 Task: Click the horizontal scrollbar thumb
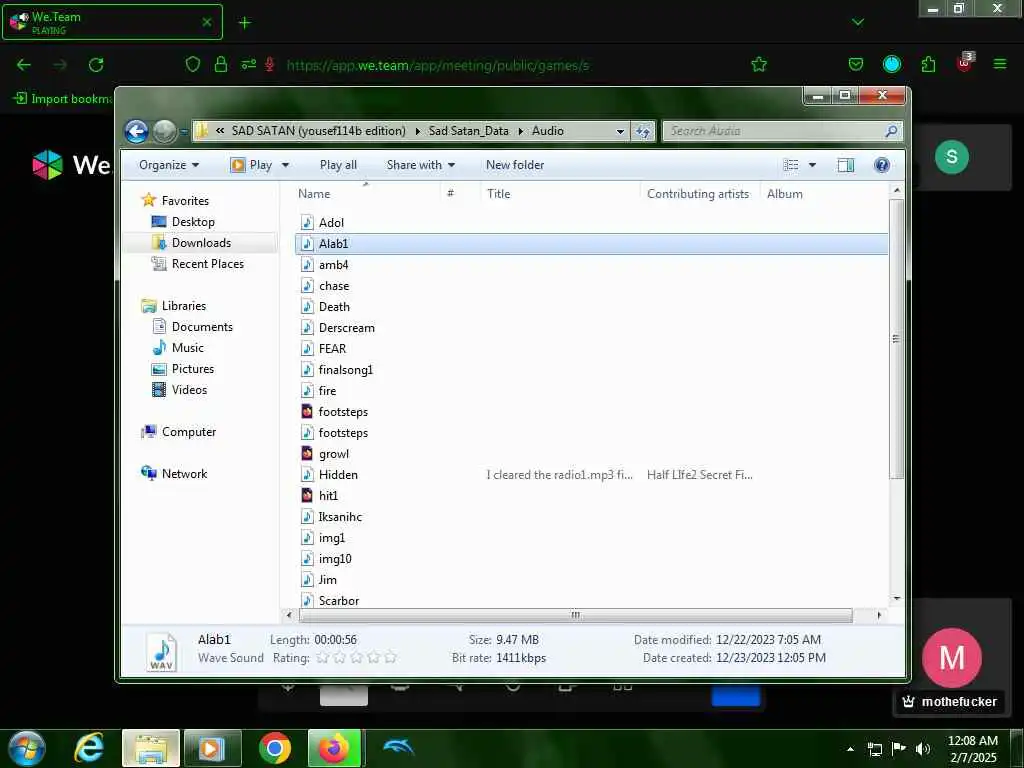[575, 615]
